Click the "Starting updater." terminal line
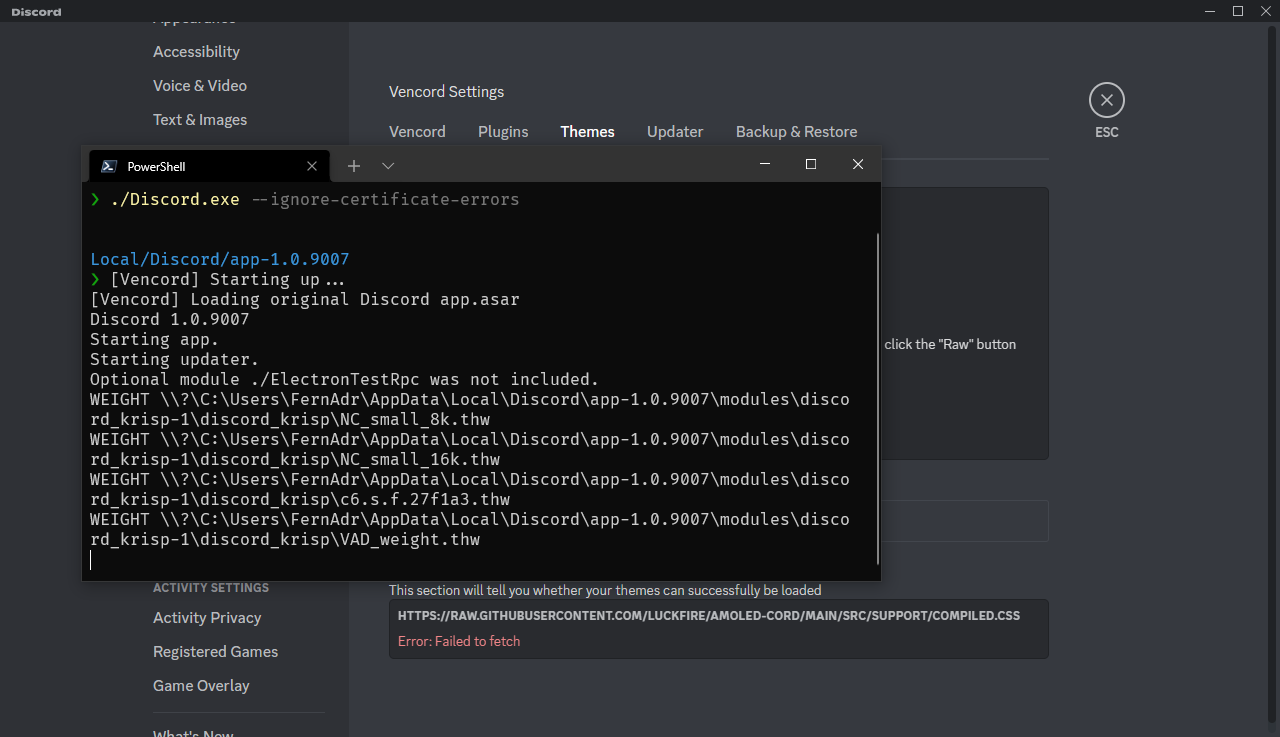Screen dimensions: 1280x737 pyautogui.click(x=175, y=359)
